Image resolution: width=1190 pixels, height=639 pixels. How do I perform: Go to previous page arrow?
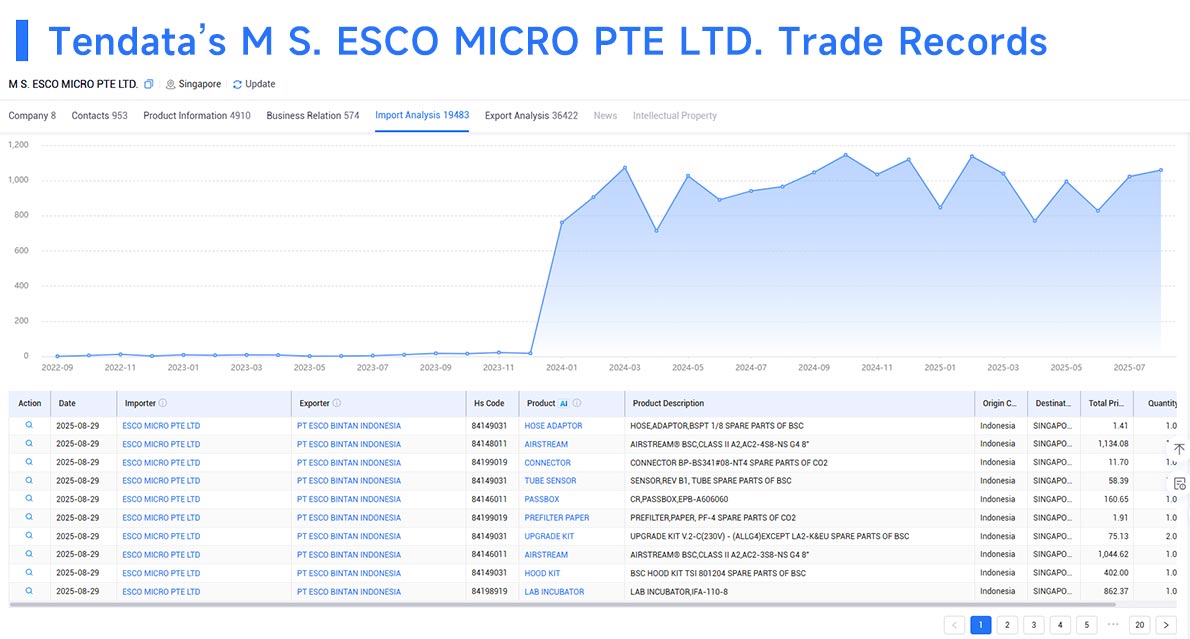[x=954, y=625]
